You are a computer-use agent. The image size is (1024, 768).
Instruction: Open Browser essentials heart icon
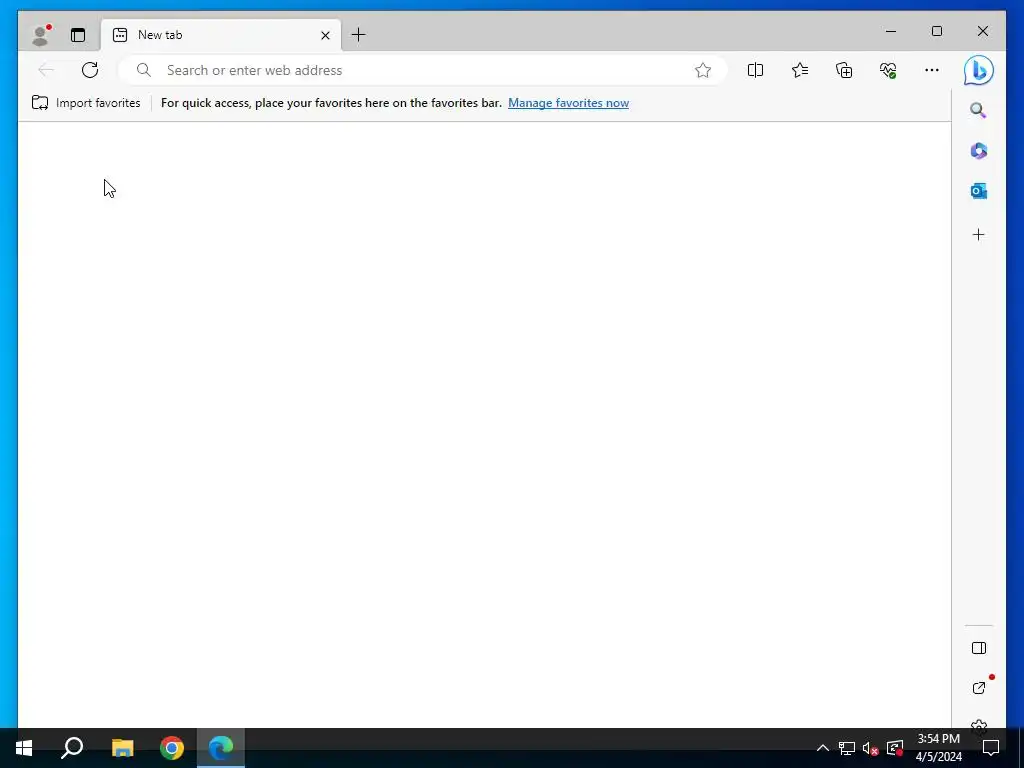click(x=888, y=70)
